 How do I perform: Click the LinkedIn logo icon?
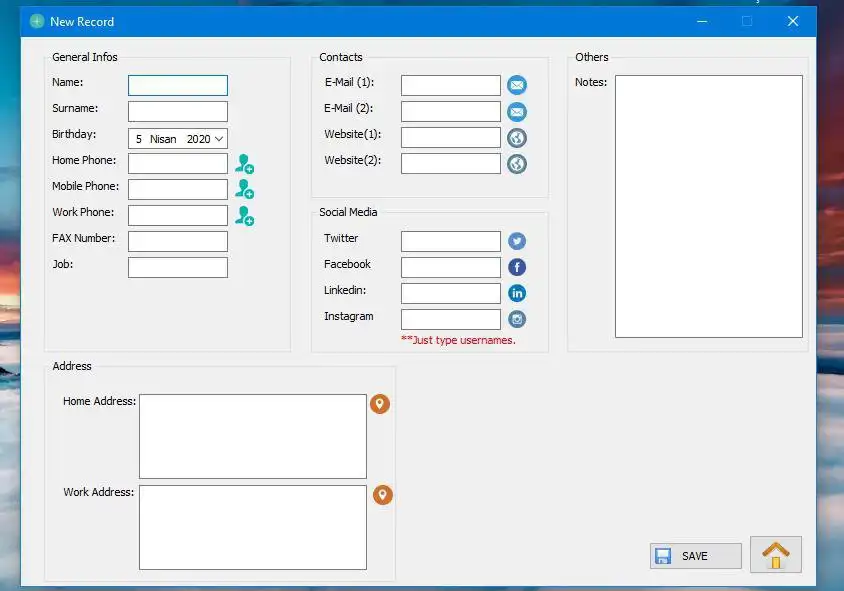517,293
